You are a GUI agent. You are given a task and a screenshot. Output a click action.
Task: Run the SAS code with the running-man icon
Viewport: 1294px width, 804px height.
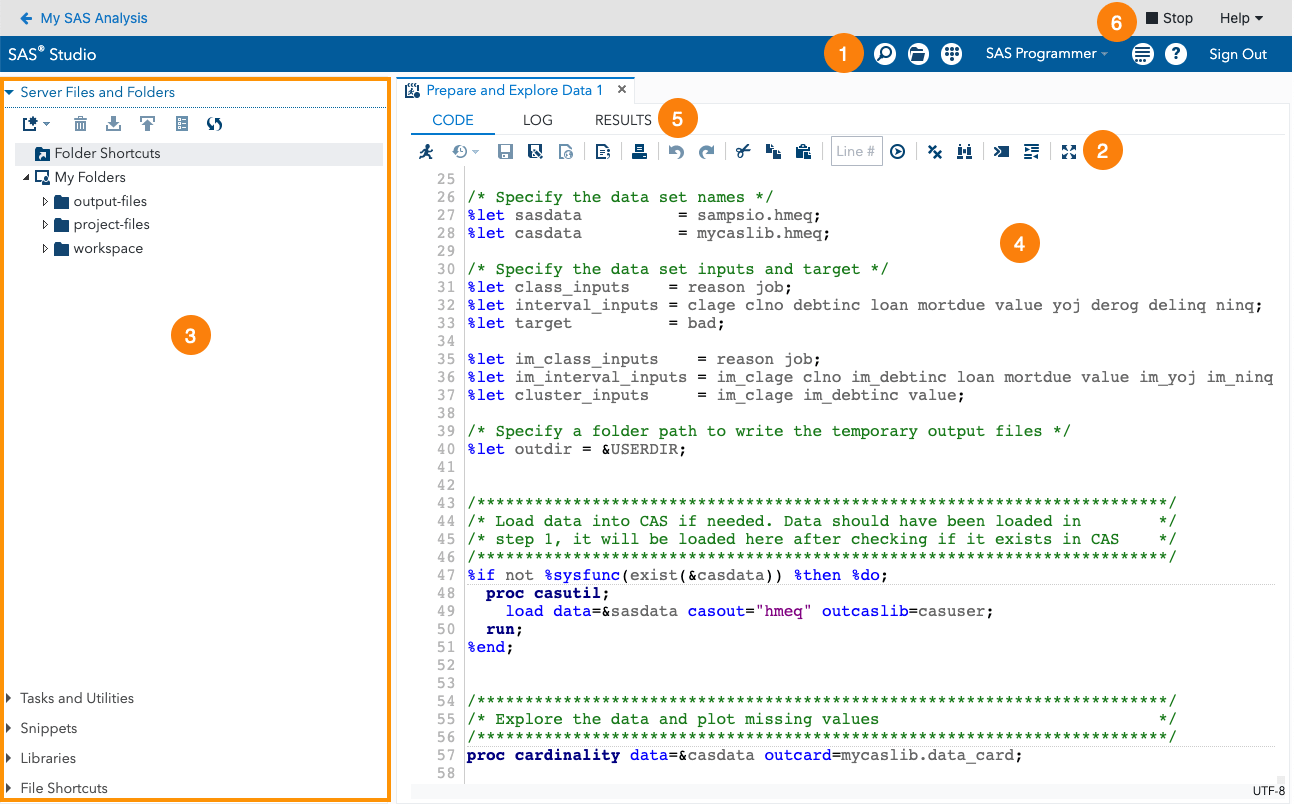(427, 152)
